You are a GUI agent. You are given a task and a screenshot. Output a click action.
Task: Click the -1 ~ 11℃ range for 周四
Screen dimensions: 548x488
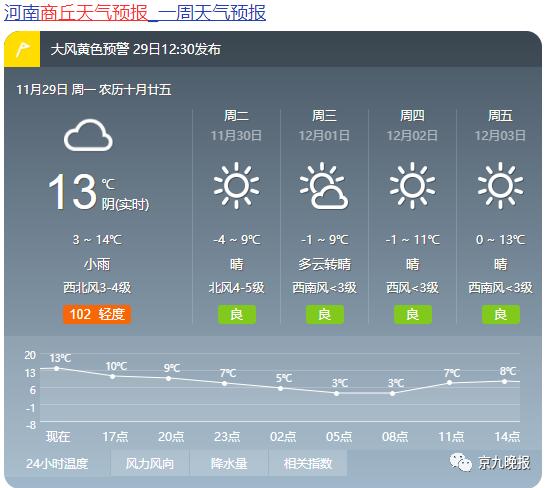click(x=412, y=240)
